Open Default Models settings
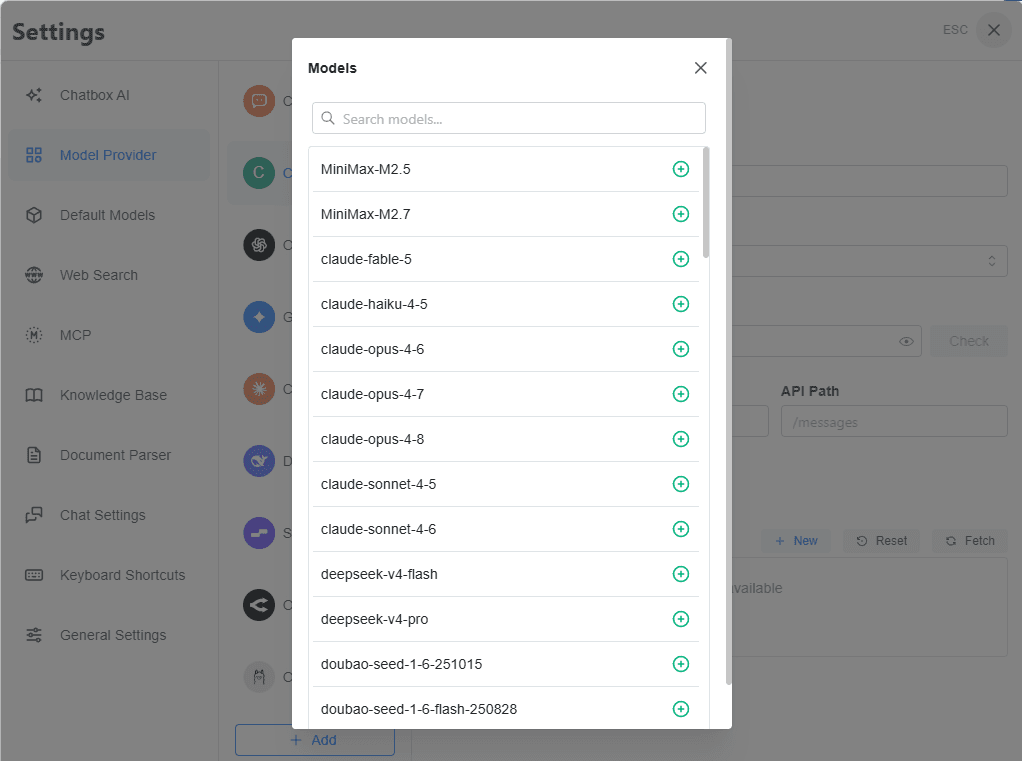 point(109,215)
